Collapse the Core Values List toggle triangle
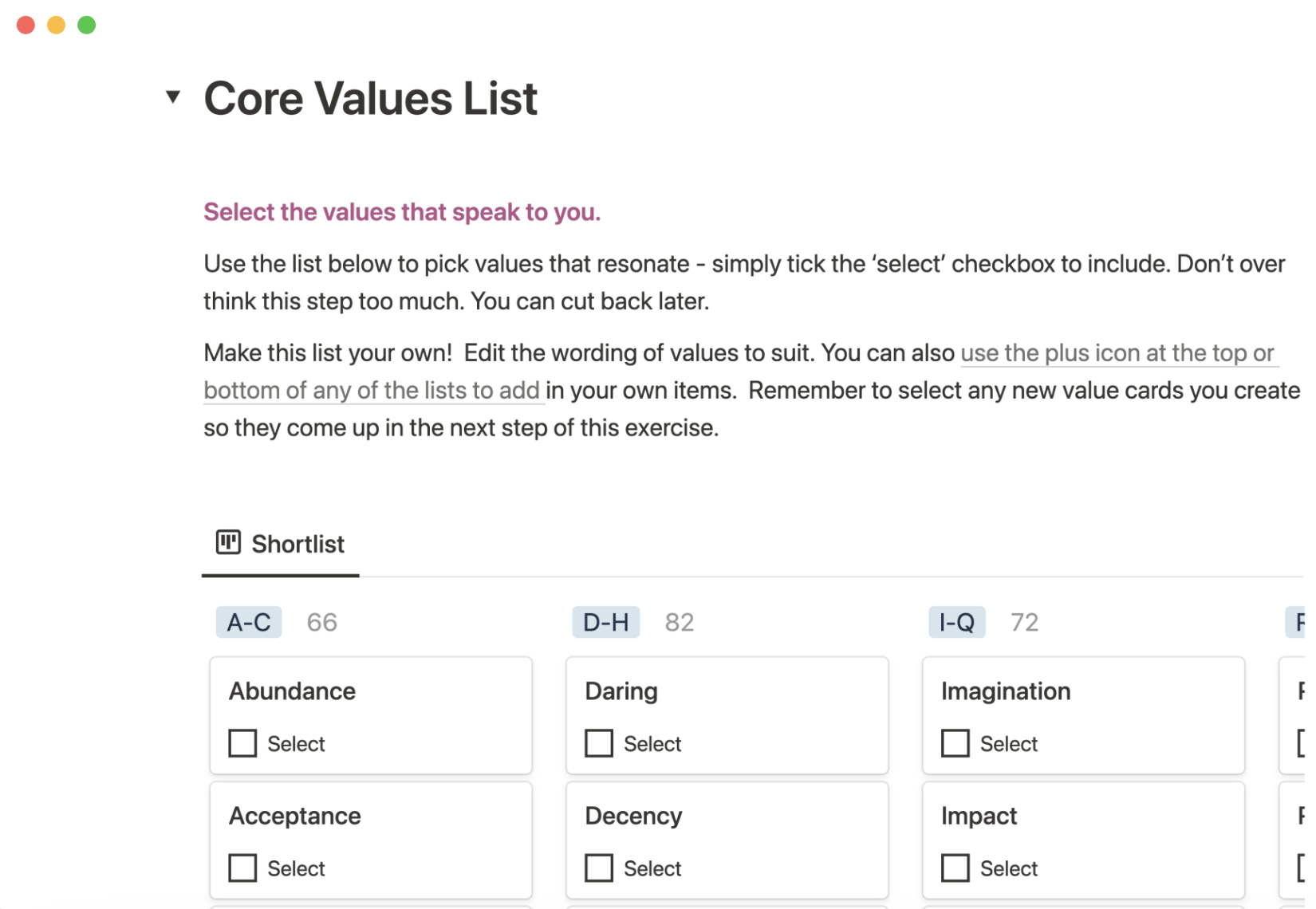 173,97
